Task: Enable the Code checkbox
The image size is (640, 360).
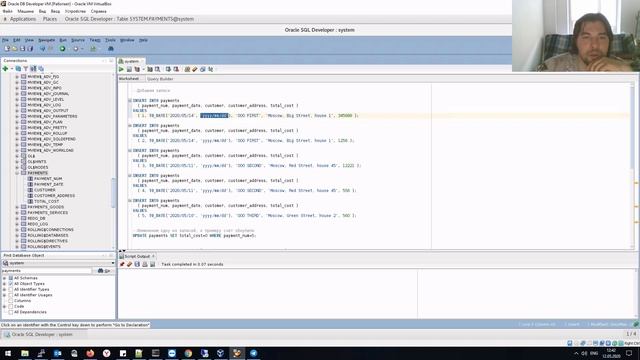Action: click(11, 306)
